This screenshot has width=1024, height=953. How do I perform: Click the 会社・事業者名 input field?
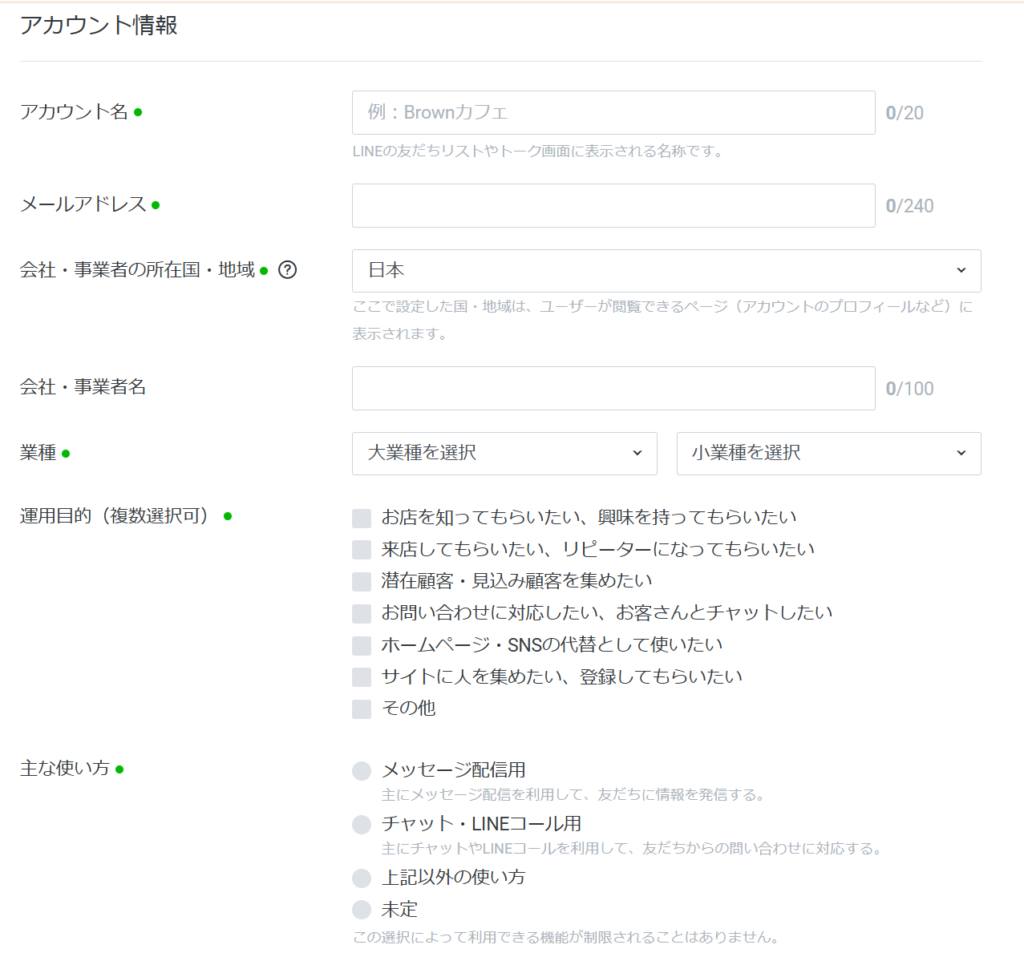[613, 388]
